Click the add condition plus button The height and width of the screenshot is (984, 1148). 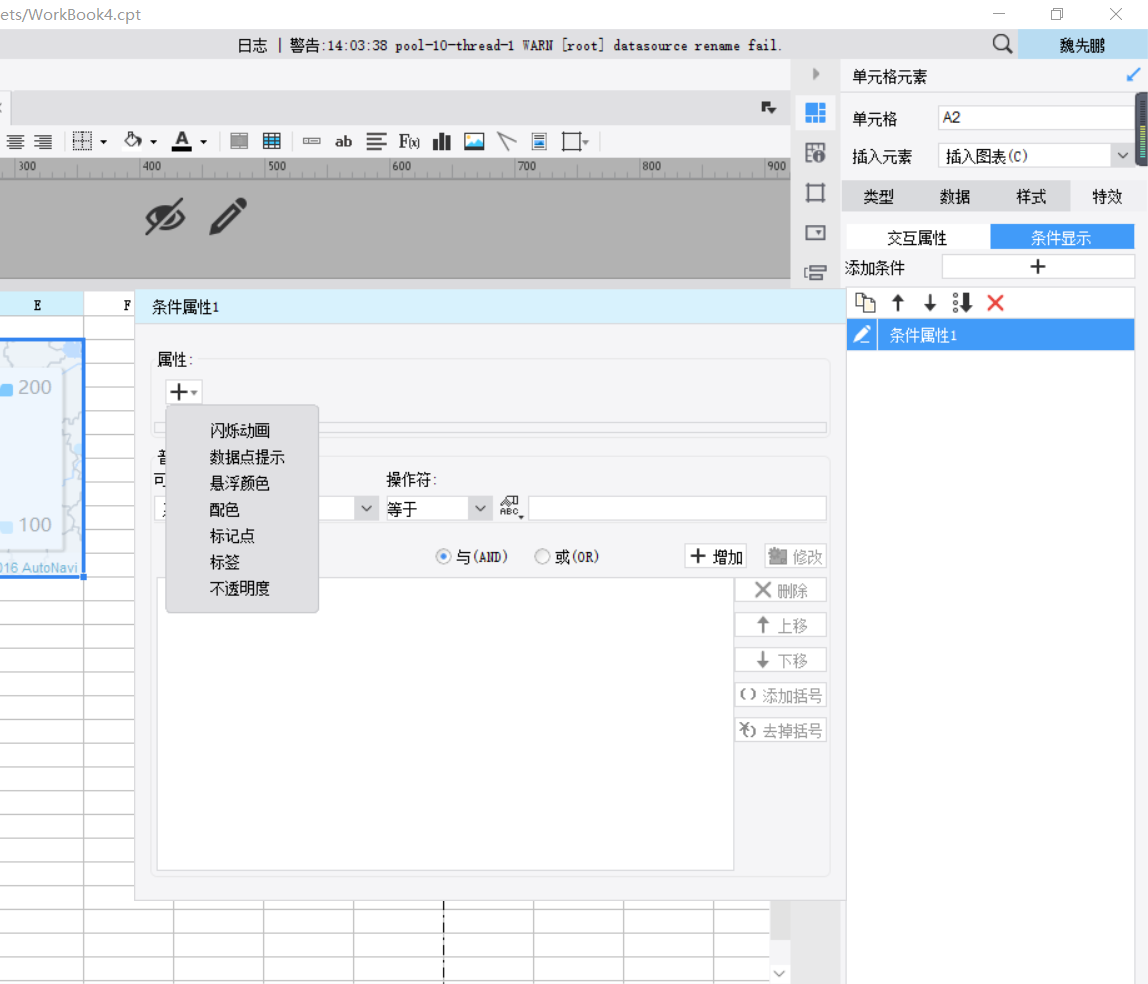point(1037,266)
